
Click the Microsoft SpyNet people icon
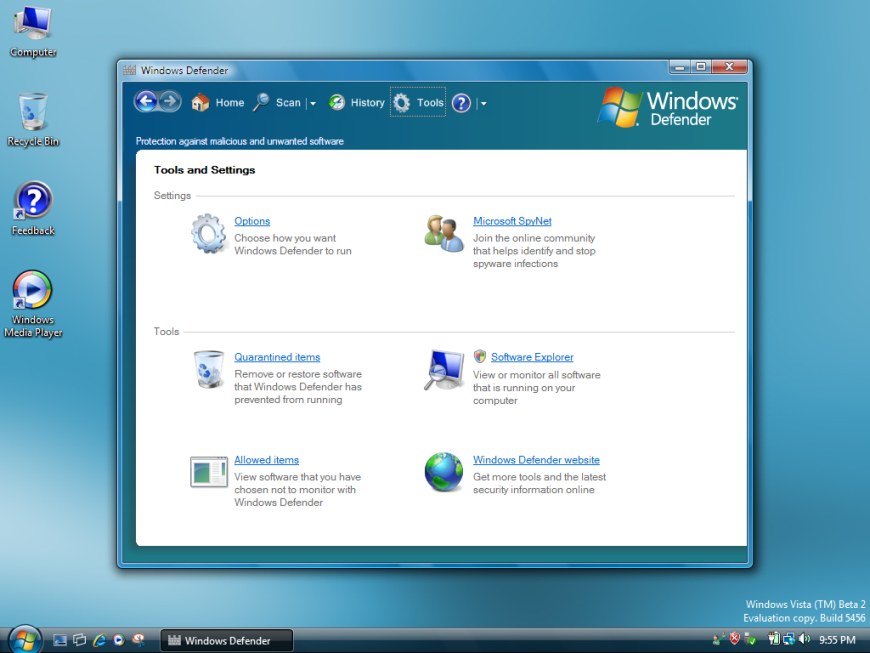coord(444,234)
